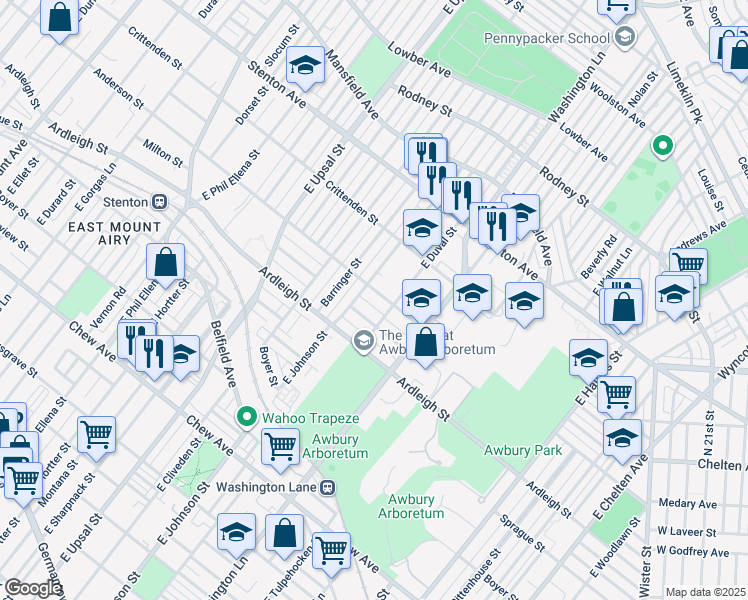Select the school marker beside Stenton Ave and Slocum St

[x=306, y=68]
